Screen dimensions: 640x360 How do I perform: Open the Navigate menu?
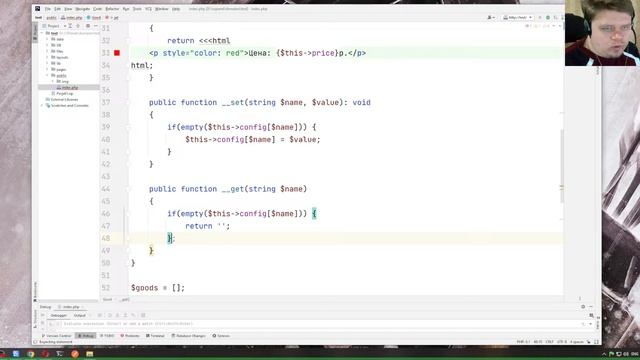(x=83, y=9)
